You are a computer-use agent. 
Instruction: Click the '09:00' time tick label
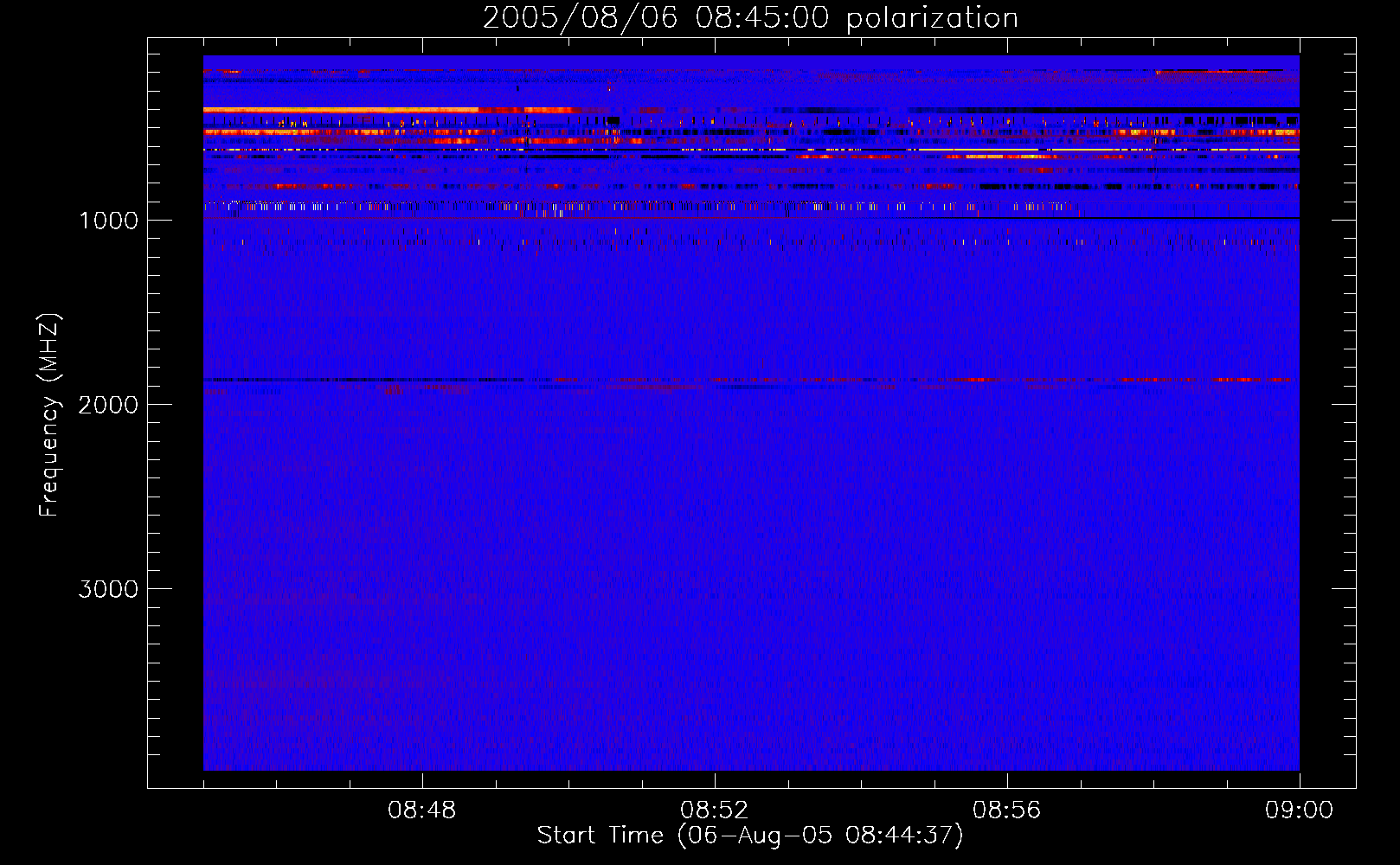(1300, 811)
